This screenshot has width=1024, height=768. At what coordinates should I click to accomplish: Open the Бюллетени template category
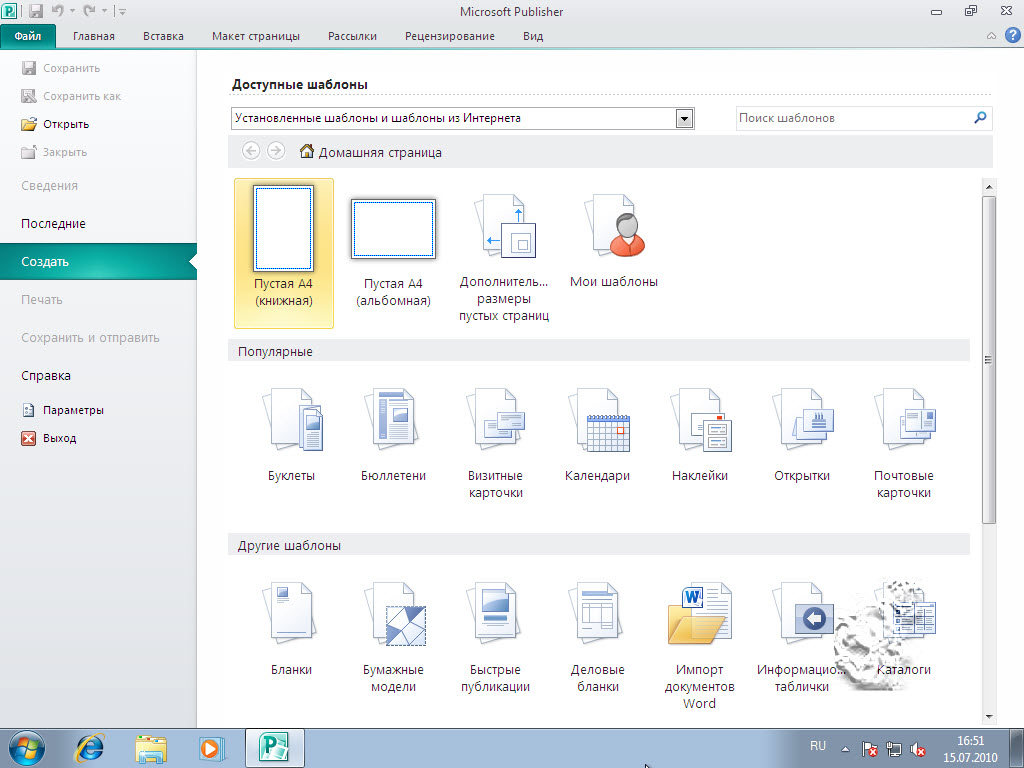[393, 434]
